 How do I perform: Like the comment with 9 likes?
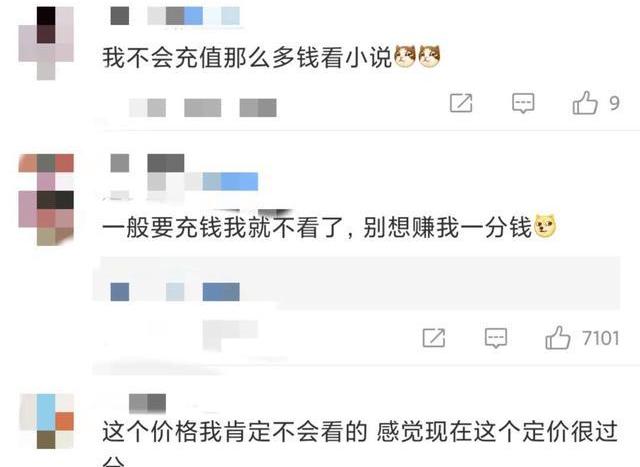[585, 102]
